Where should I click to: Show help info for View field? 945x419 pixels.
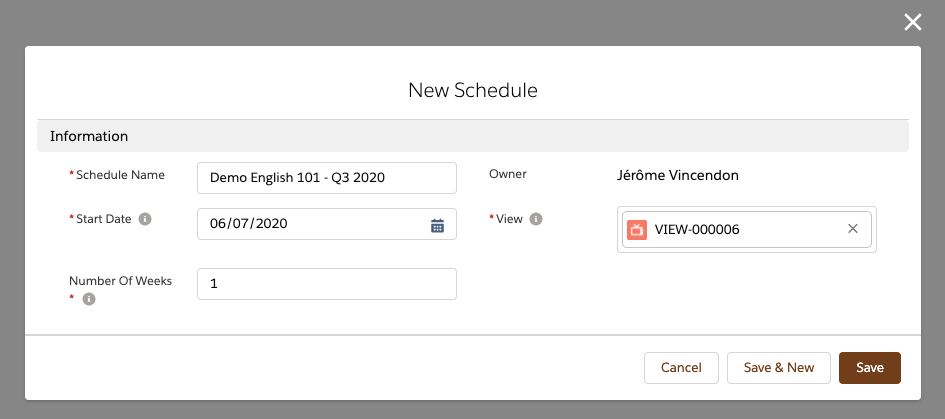536,219
